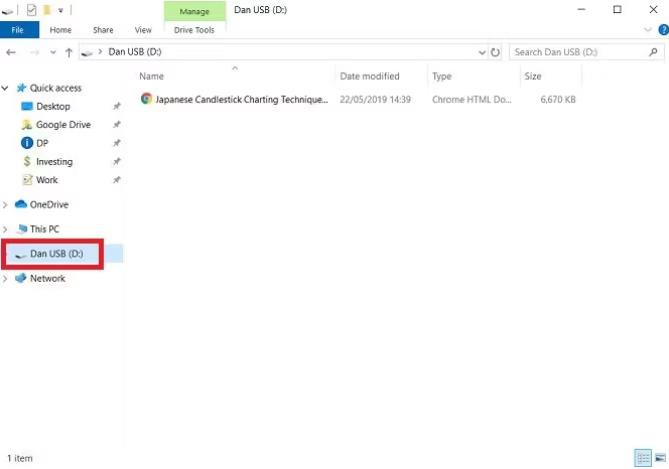
Task: Open the File menu
Action: point(18,30)
